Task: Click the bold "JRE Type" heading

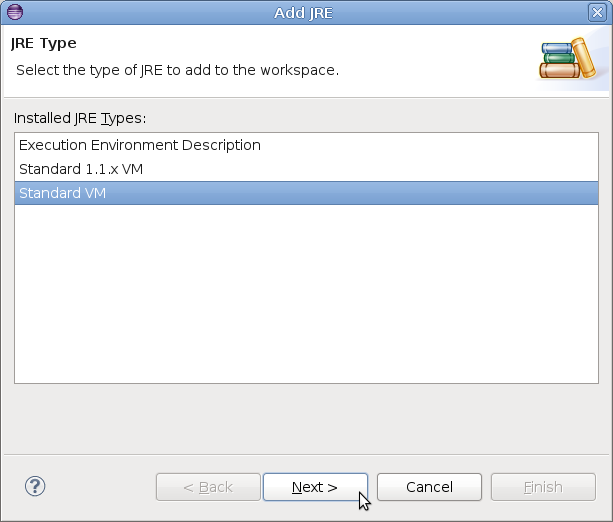Action: [44, 43]
